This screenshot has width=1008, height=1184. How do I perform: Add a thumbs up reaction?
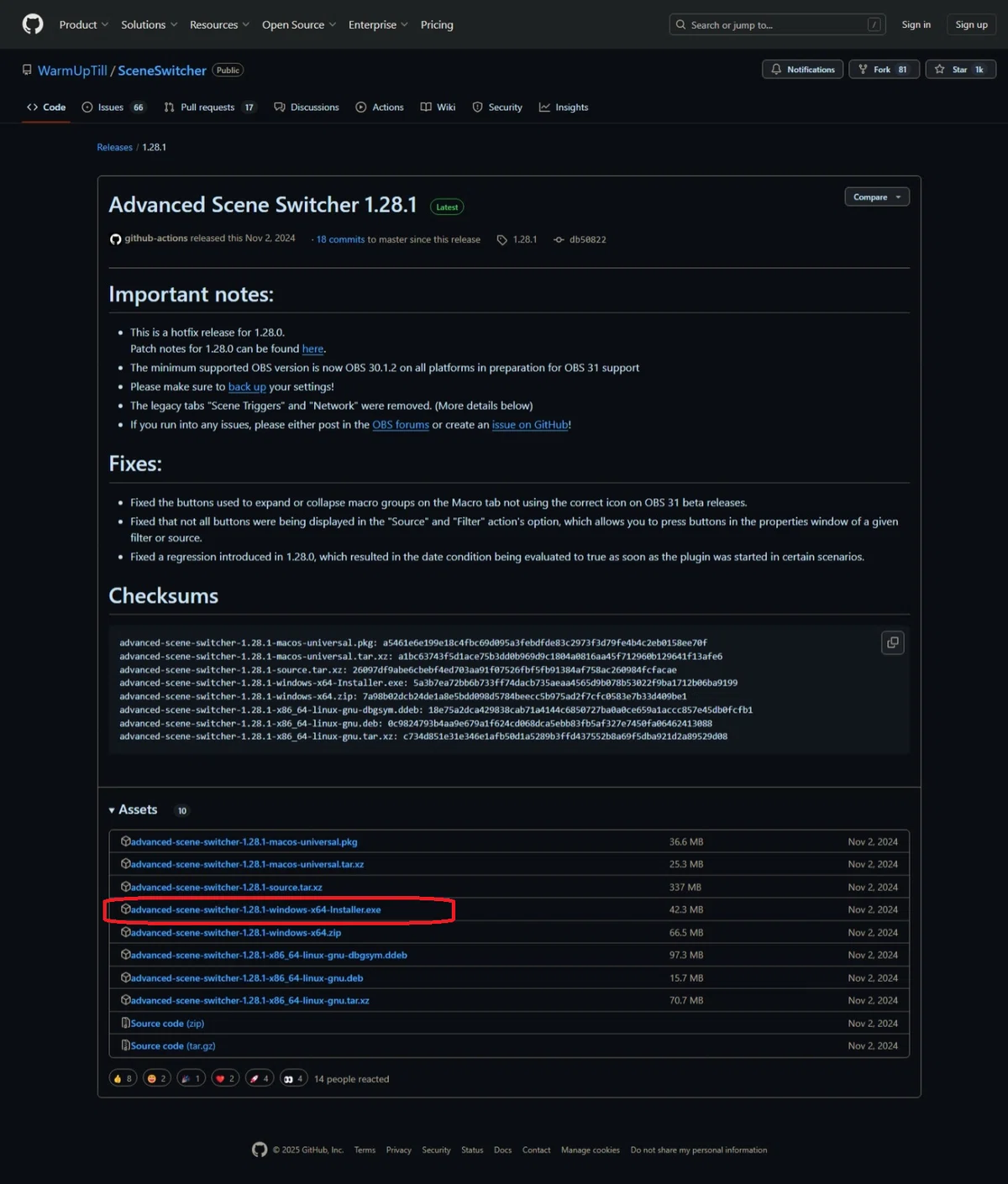click(123, 1079)
